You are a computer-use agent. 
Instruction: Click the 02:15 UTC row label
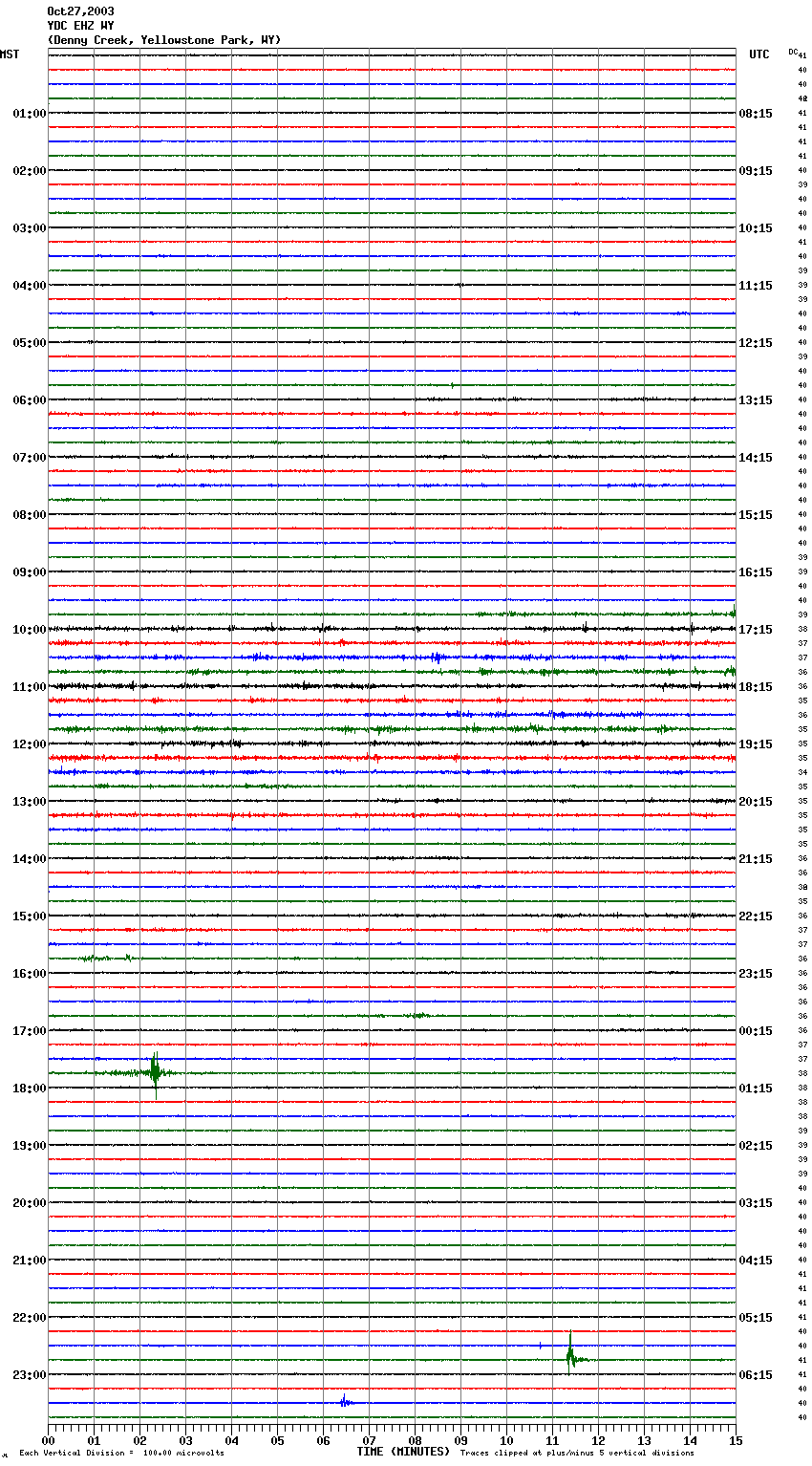[x=756, y=1146]
